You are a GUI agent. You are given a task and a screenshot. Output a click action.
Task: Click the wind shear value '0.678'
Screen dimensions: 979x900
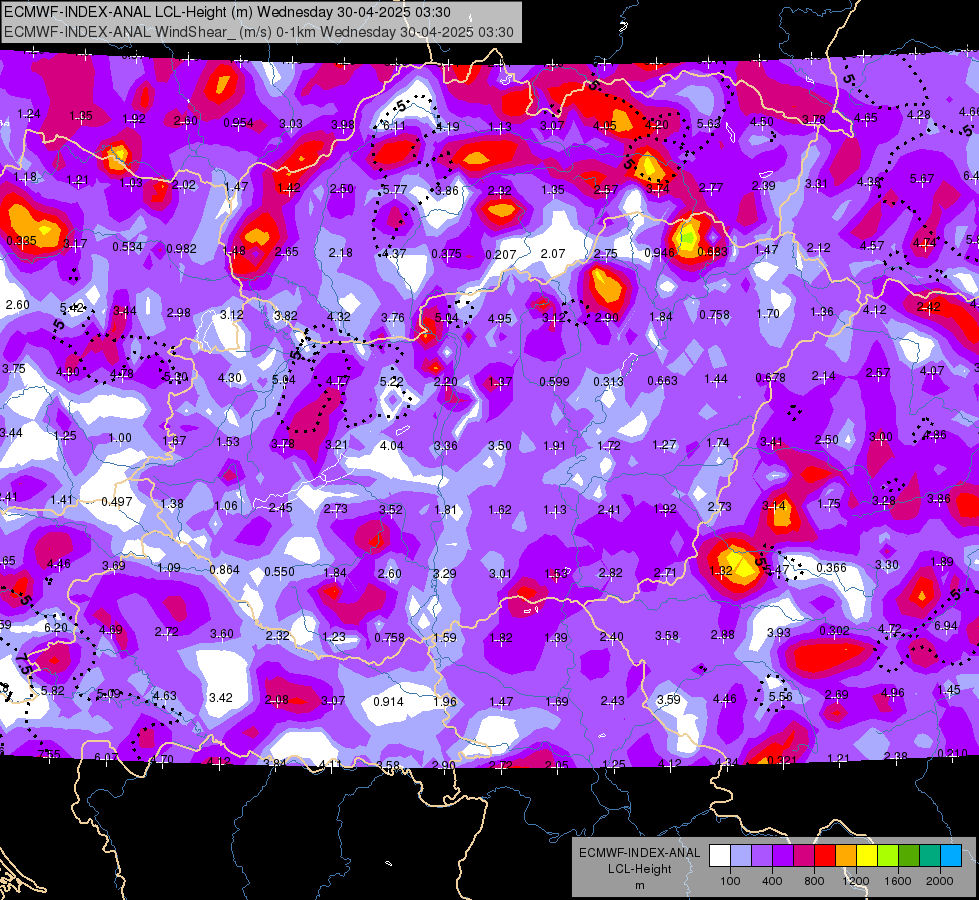(770, 377)
